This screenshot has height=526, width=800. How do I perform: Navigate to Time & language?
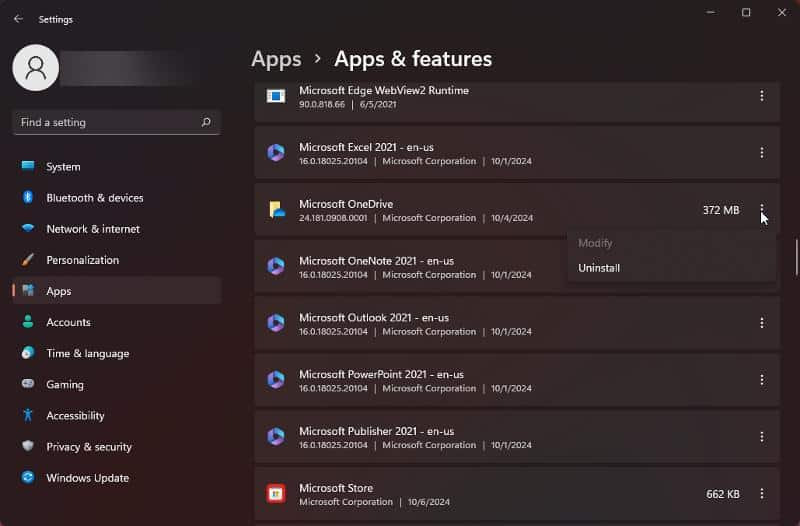tap(117, 353)
